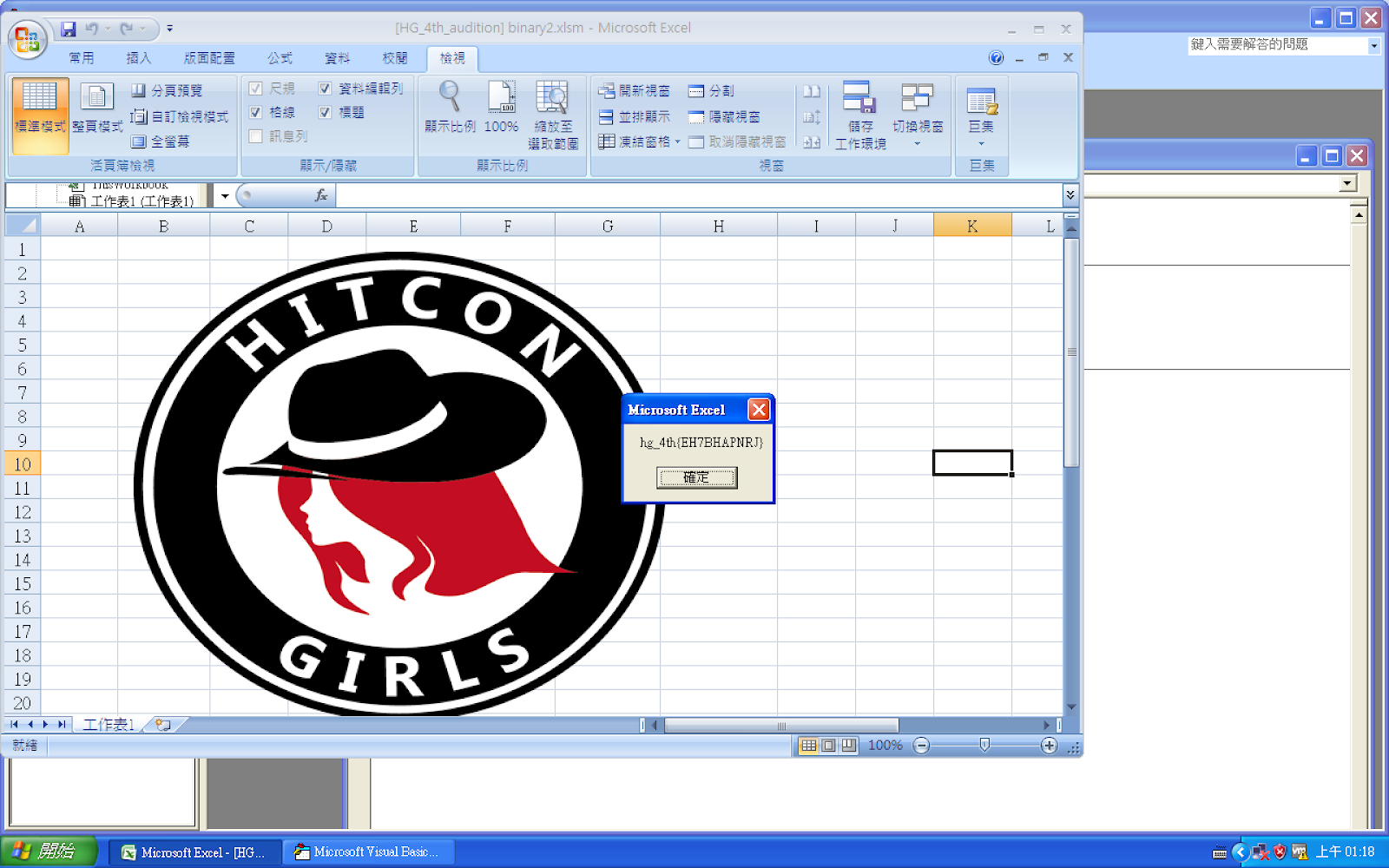Open Excel help question mark icon
Viewport: 1389px width, 868px height.
(996, 58)
